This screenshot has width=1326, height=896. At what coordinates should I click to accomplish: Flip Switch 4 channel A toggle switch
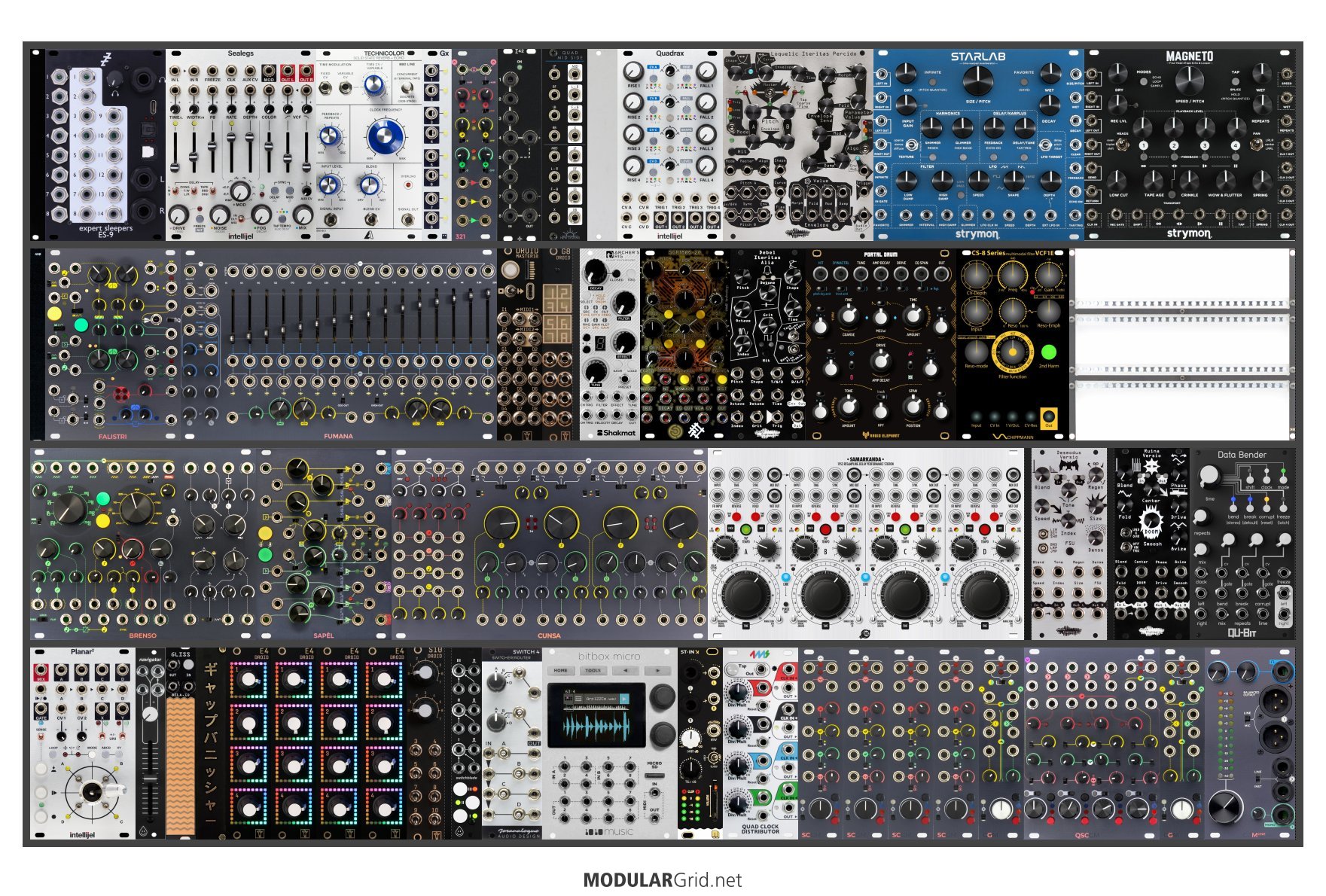(x=504, y=753)
